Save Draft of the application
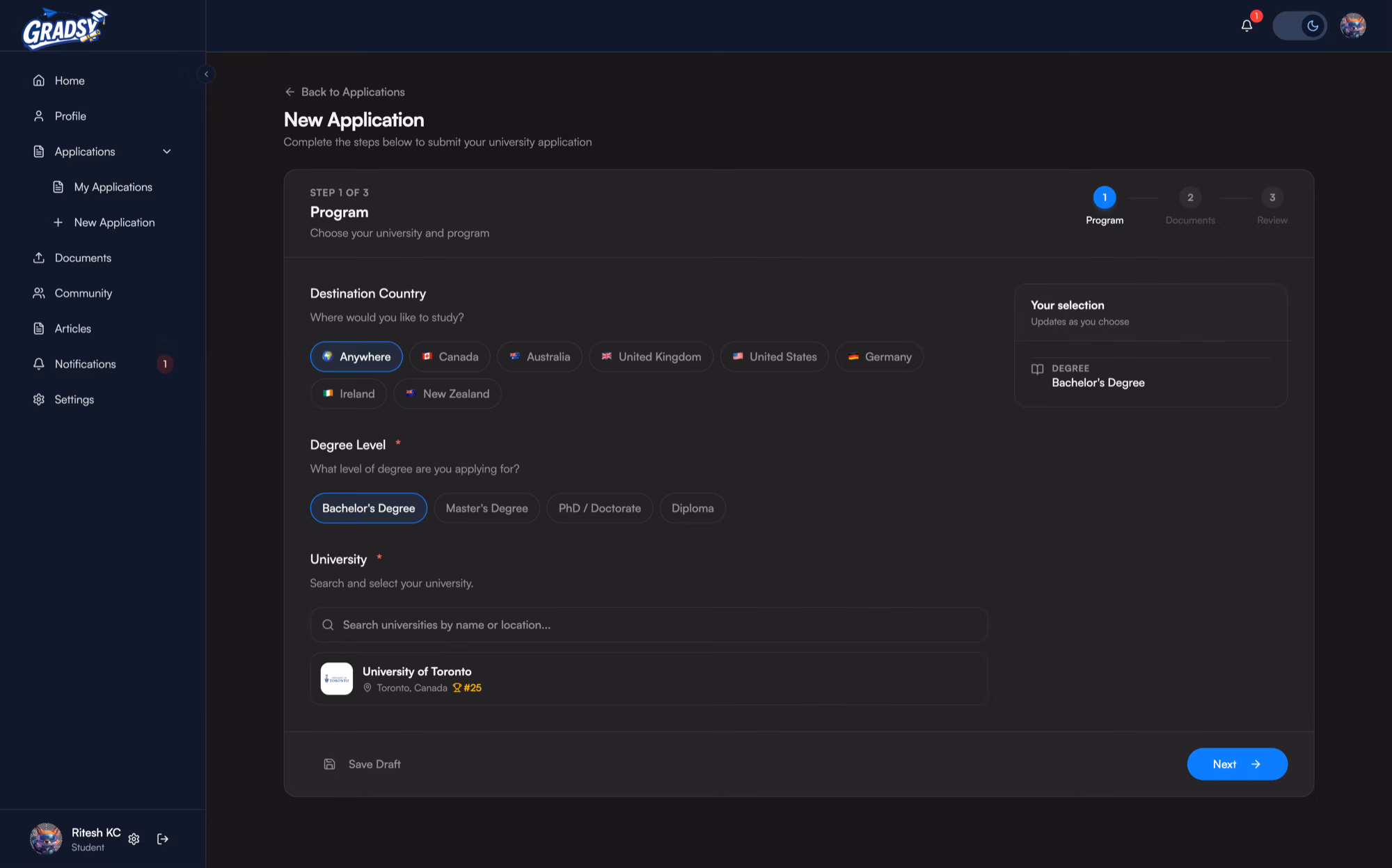 [x=362, y=764]
